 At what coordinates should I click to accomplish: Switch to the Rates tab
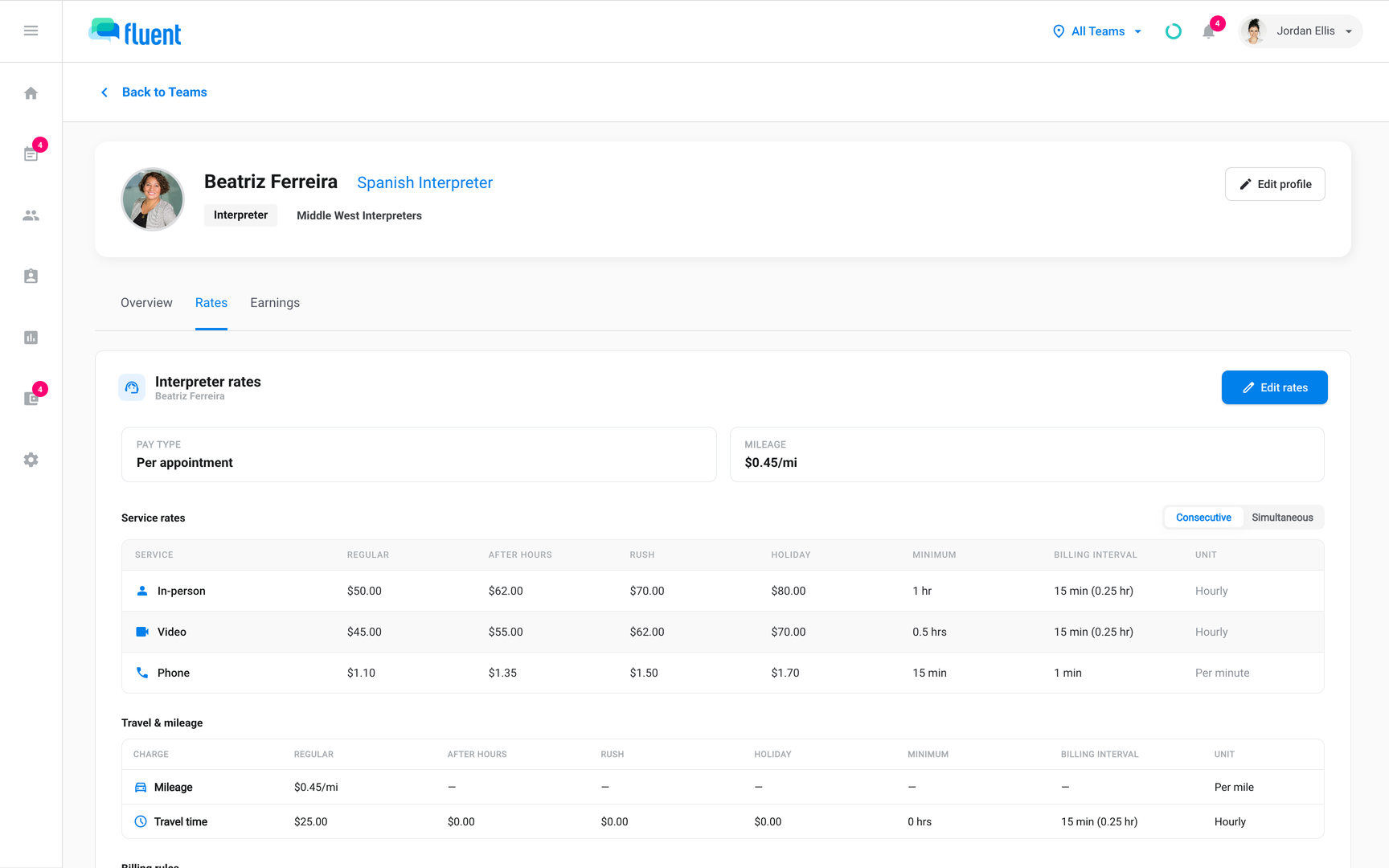coord(211,303)
